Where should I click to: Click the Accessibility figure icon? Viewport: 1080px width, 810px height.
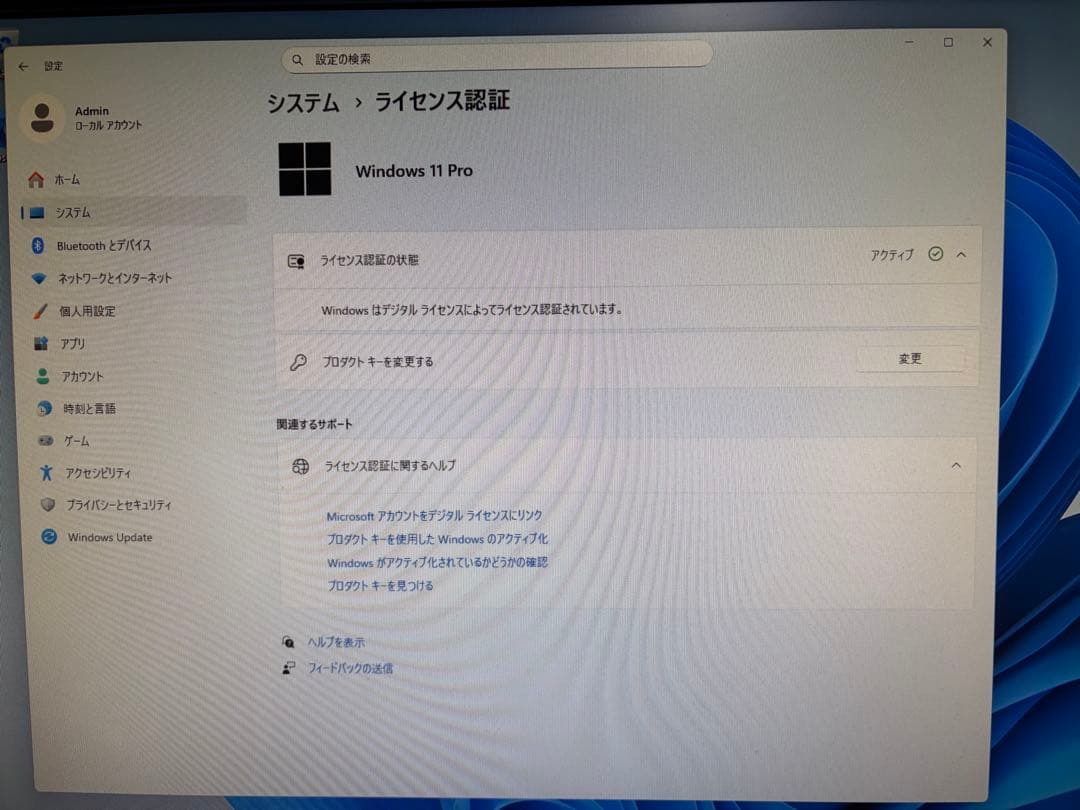(46, 472)
